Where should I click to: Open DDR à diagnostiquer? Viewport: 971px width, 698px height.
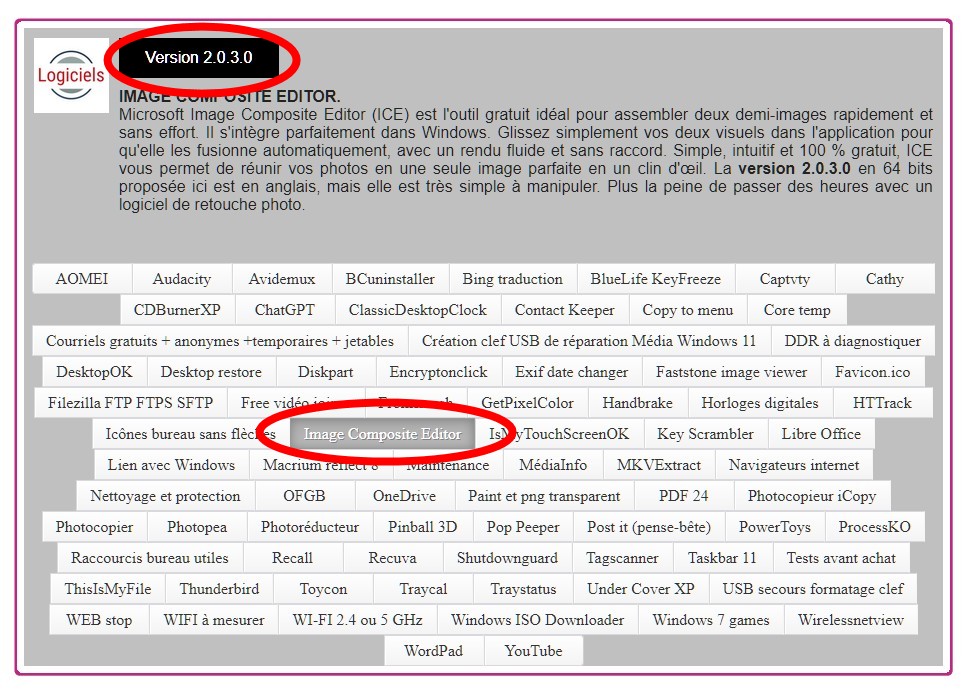[x=853, y=341]
